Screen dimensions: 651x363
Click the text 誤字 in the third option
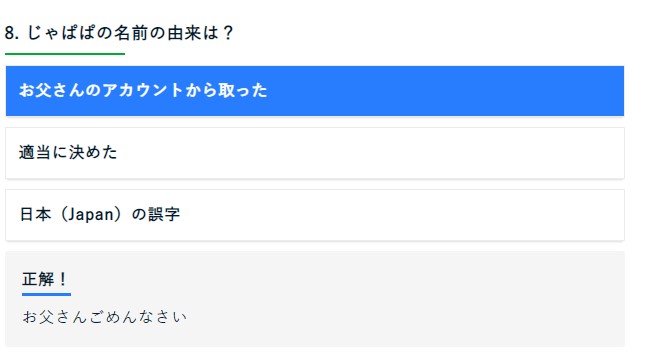(x=164, y=214)
